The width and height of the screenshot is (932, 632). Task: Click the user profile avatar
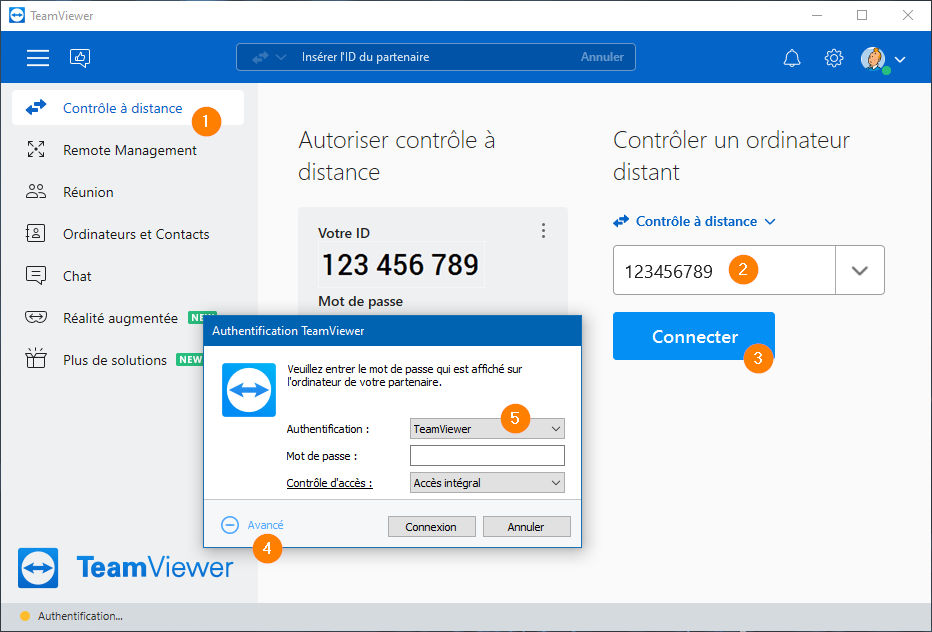point(873,58)
